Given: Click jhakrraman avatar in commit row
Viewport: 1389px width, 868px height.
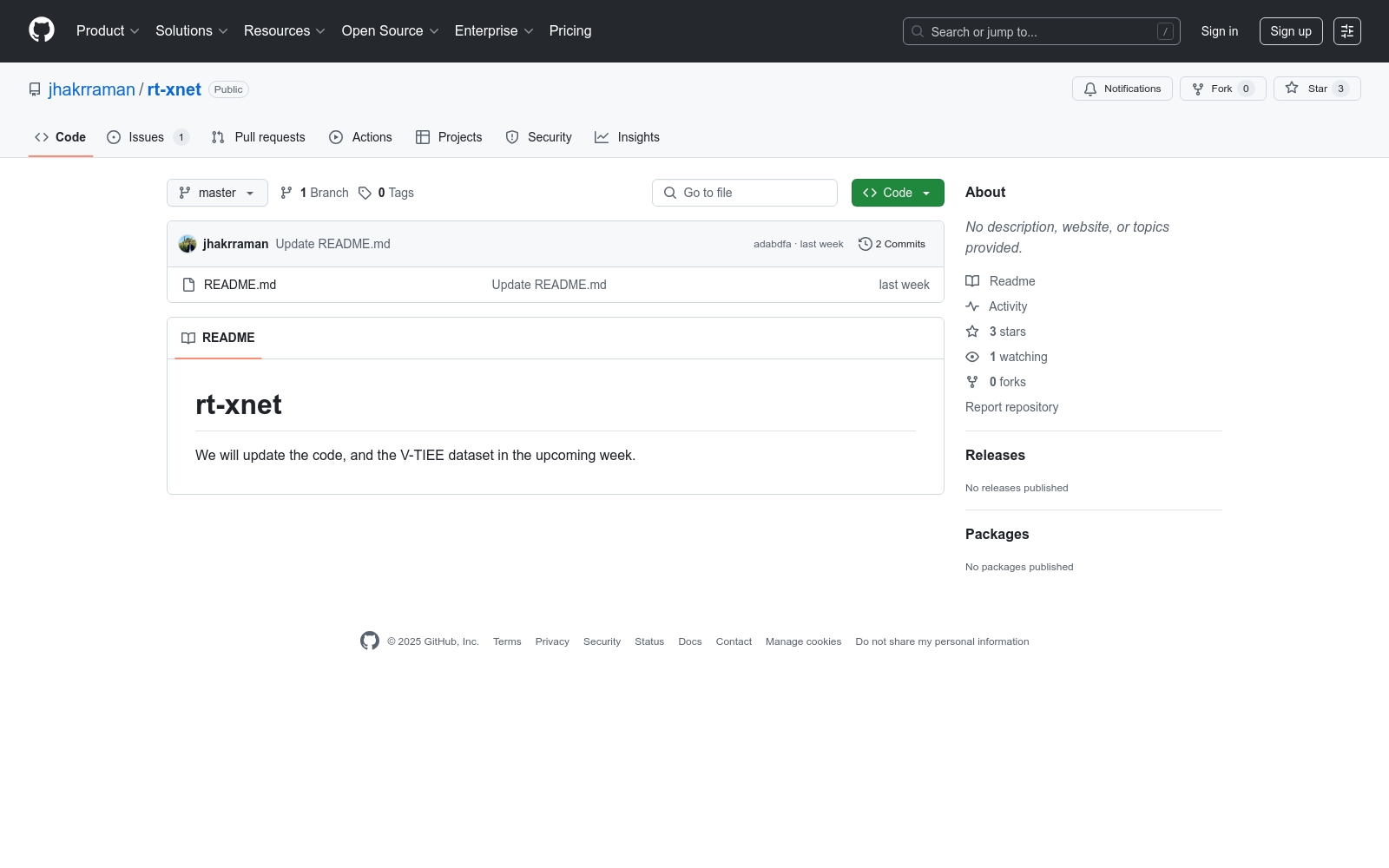Looking at the screenshot, I should 188,244.
